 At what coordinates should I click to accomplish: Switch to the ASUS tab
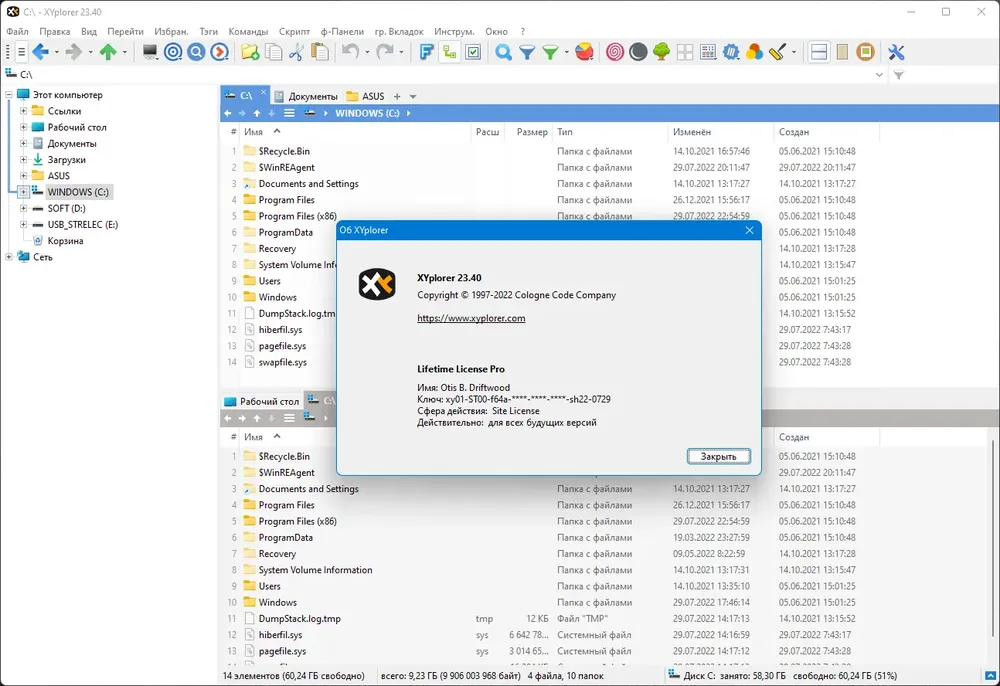pos(366,96)
